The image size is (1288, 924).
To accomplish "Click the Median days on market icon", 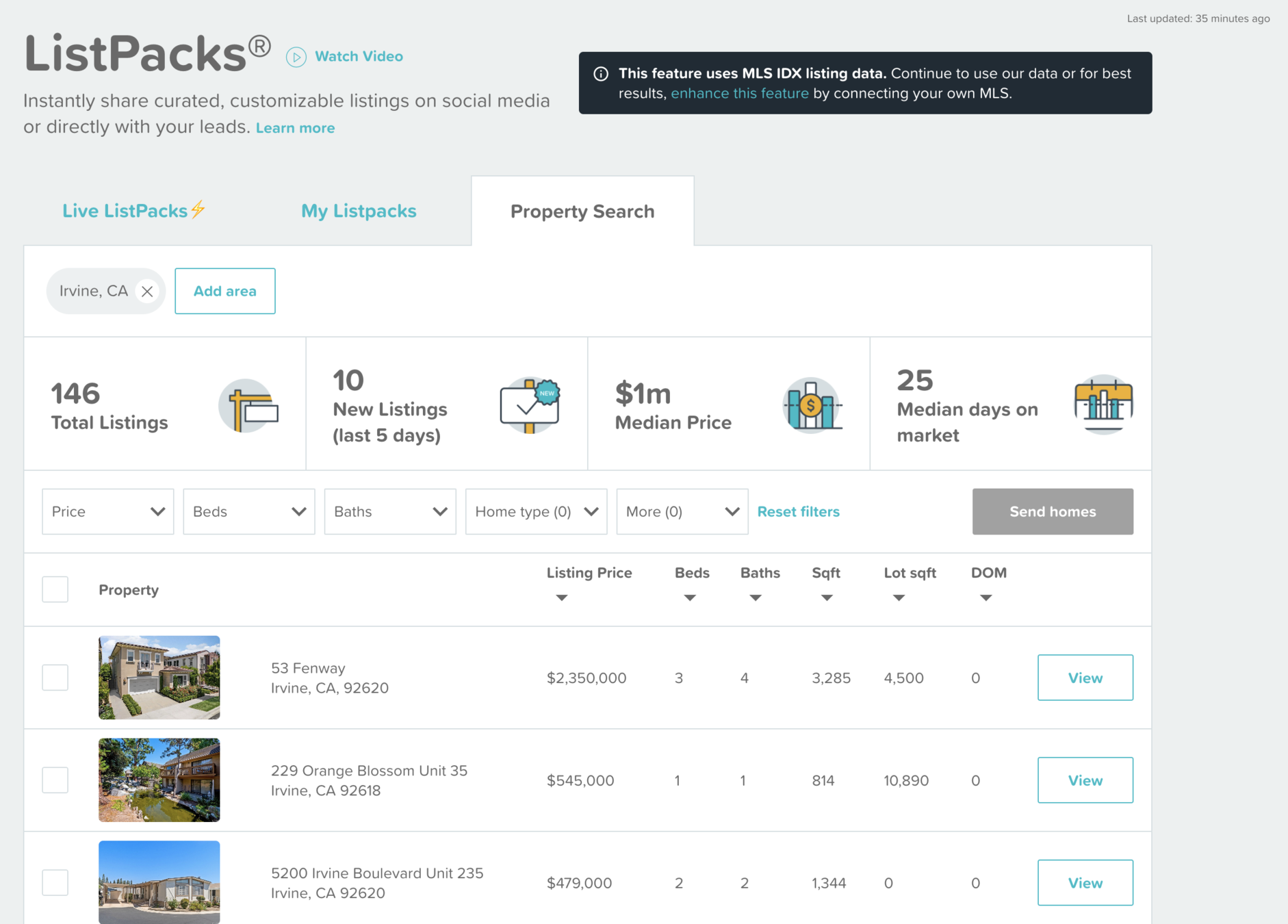I will point(1103,405).
